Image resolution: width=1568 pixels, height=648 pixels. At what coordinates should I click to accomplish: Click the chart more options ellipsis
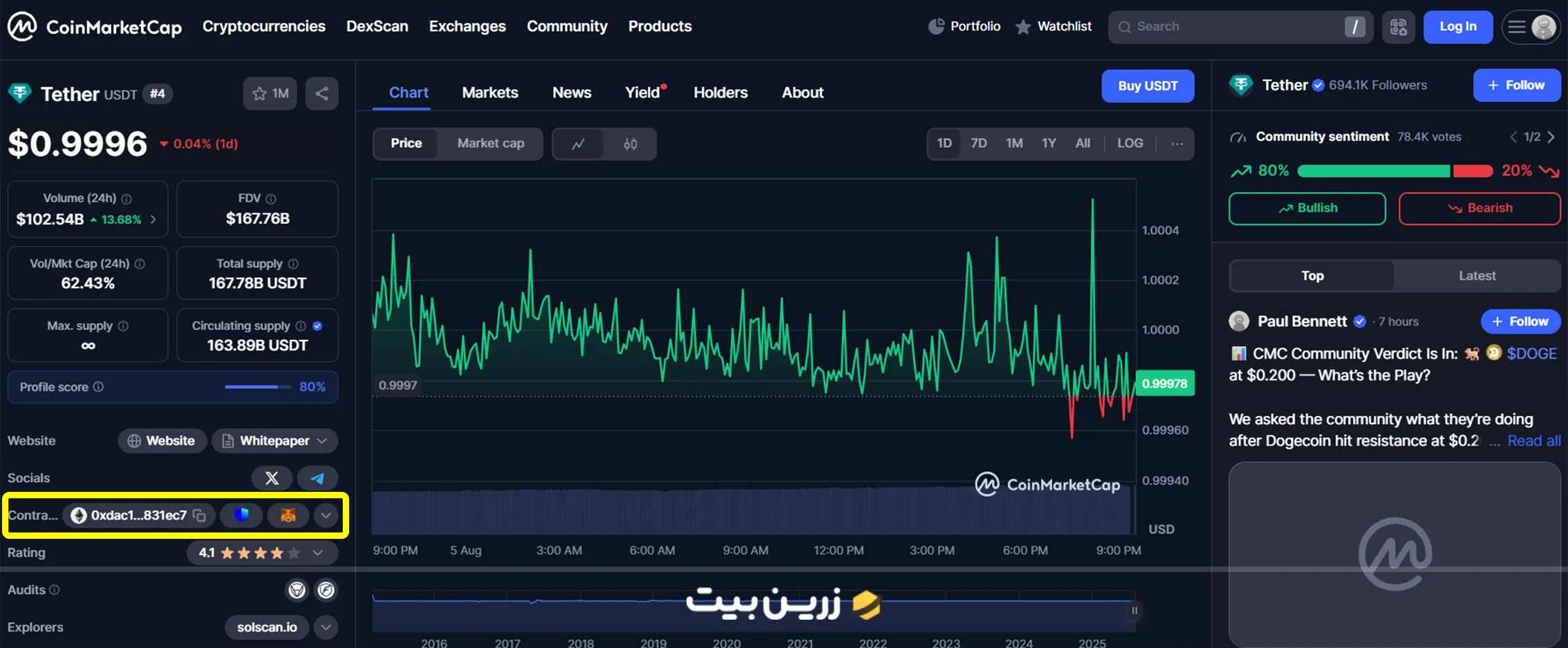pyautogui.click(x=1177, y=144)
